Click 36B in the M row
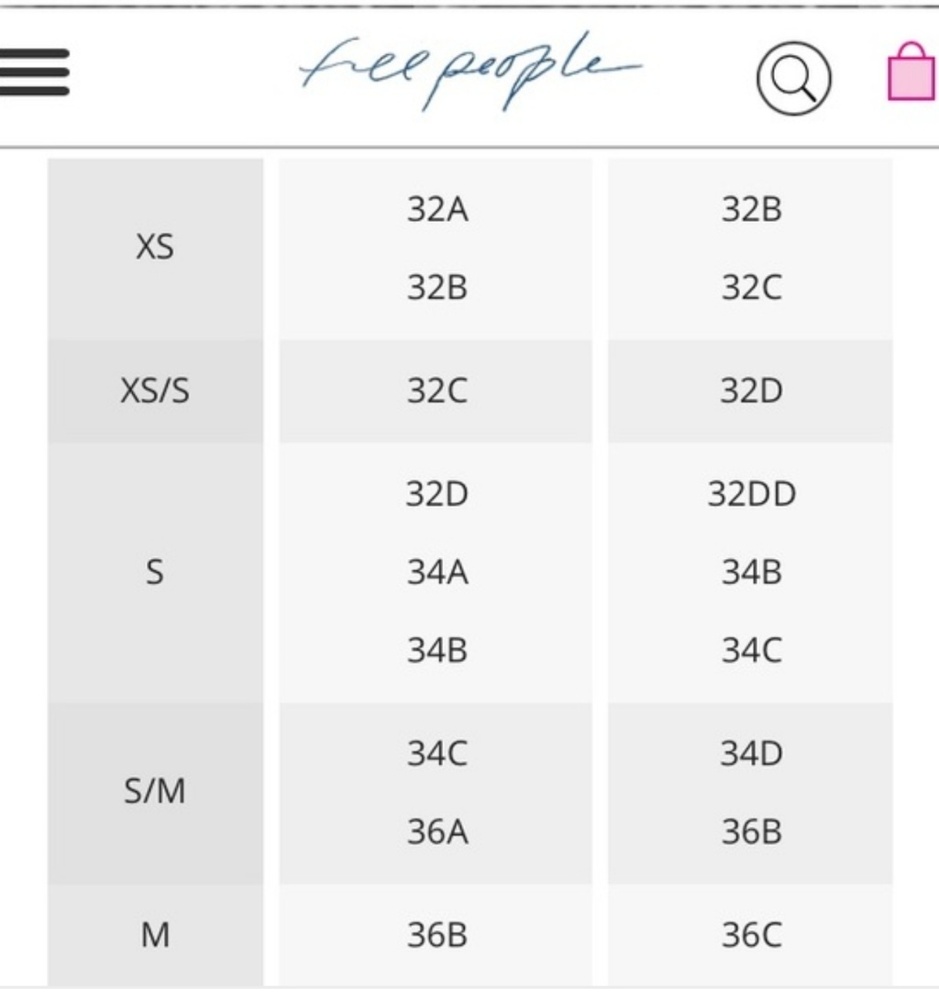Viewport: 939px width, 1000px height. point(437,936)
